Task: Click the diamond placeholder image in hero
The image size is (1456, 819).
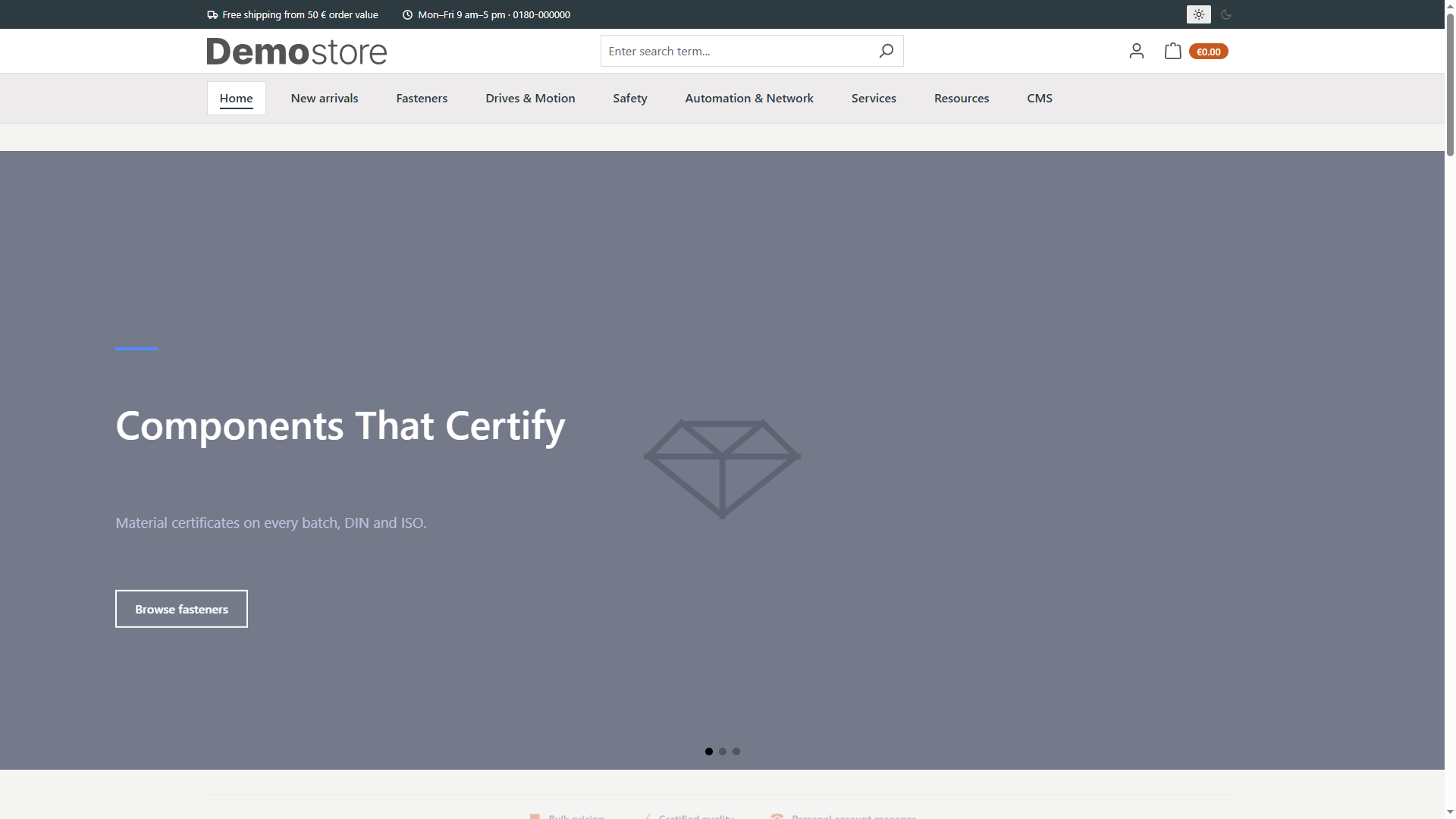Action: coord(722,469)
